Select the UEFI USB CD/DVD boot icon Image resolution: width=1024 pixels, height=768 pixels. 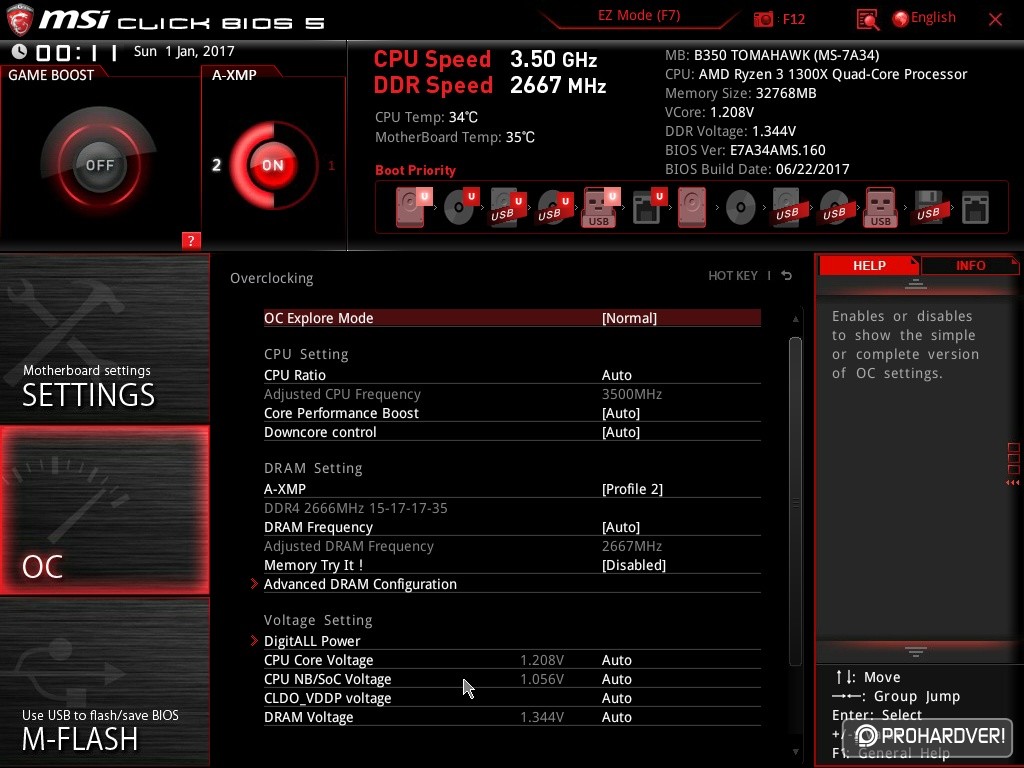[554, 207]
